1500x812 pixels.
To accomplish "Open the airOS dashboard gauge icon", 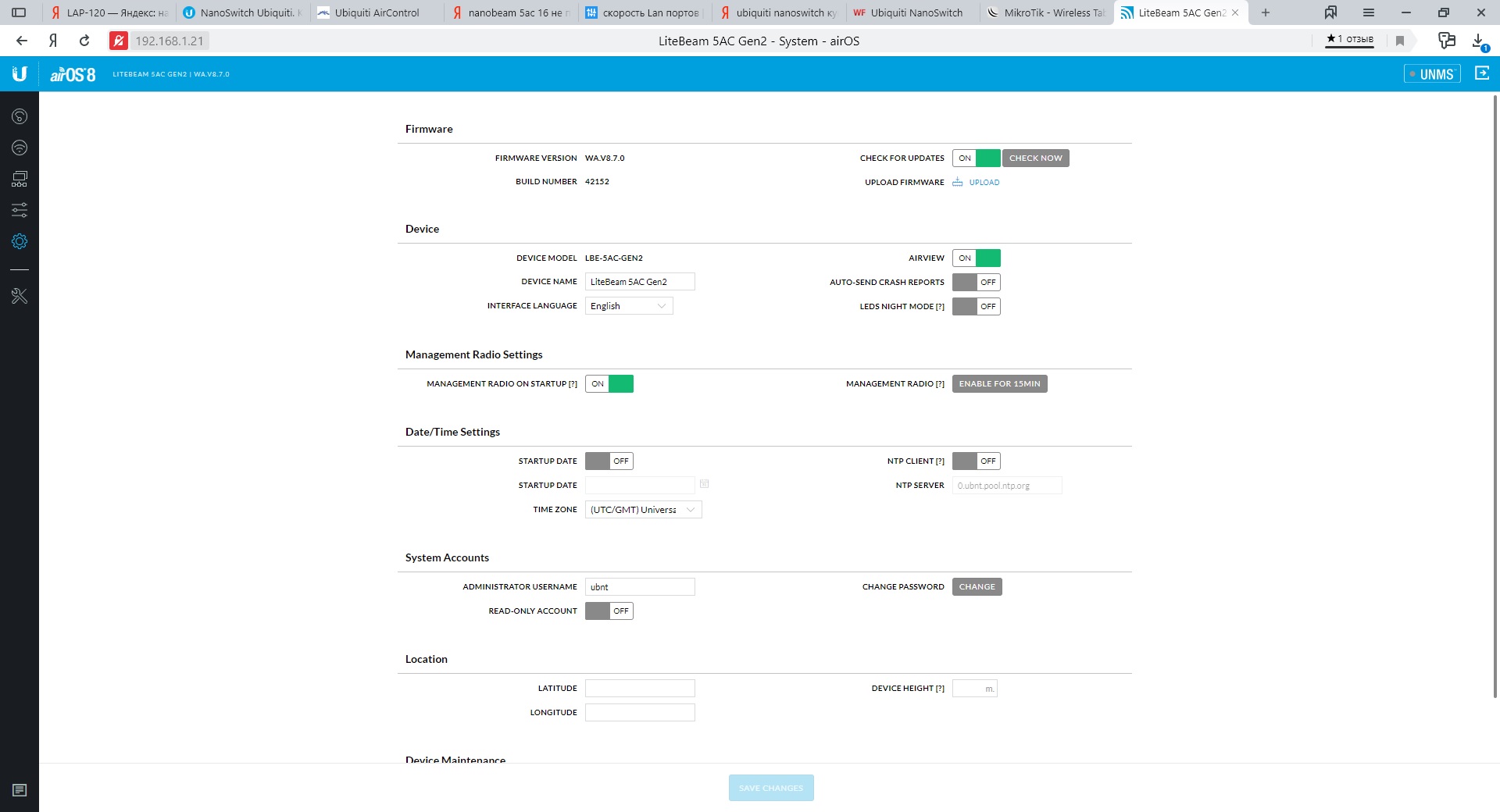I will click(20, 117).
